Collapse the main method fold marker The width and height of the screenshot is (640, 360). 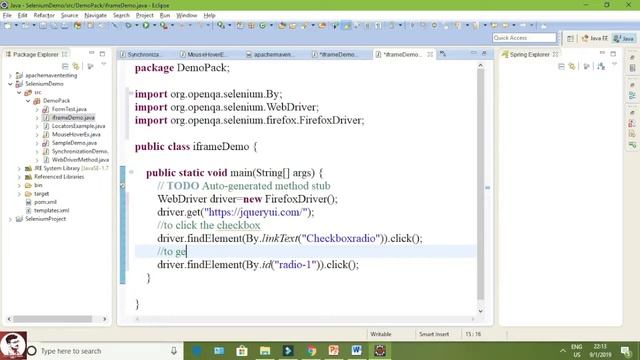[131, 172]
